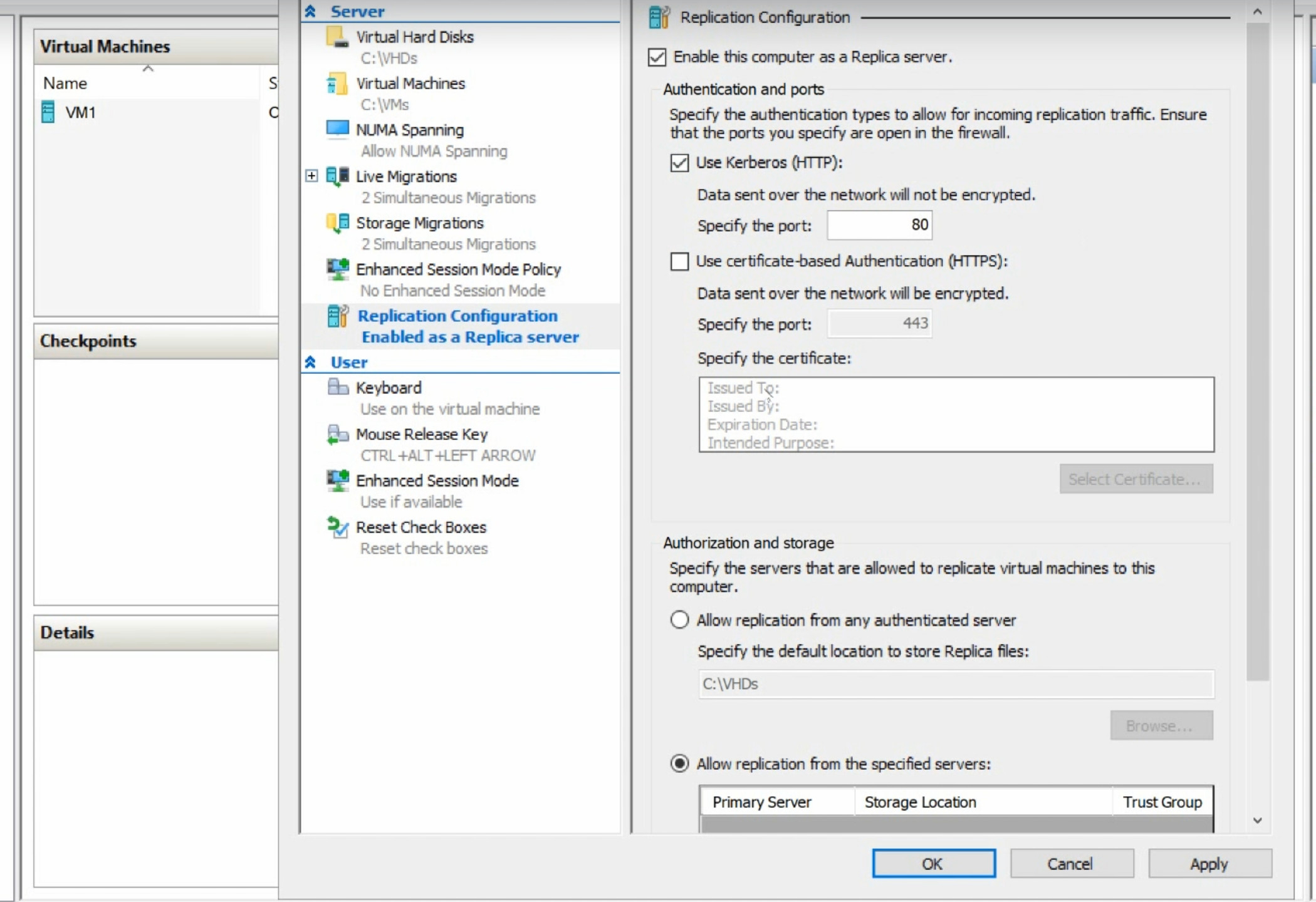Select Allow replication from any authenticated server

pos(679,620)
